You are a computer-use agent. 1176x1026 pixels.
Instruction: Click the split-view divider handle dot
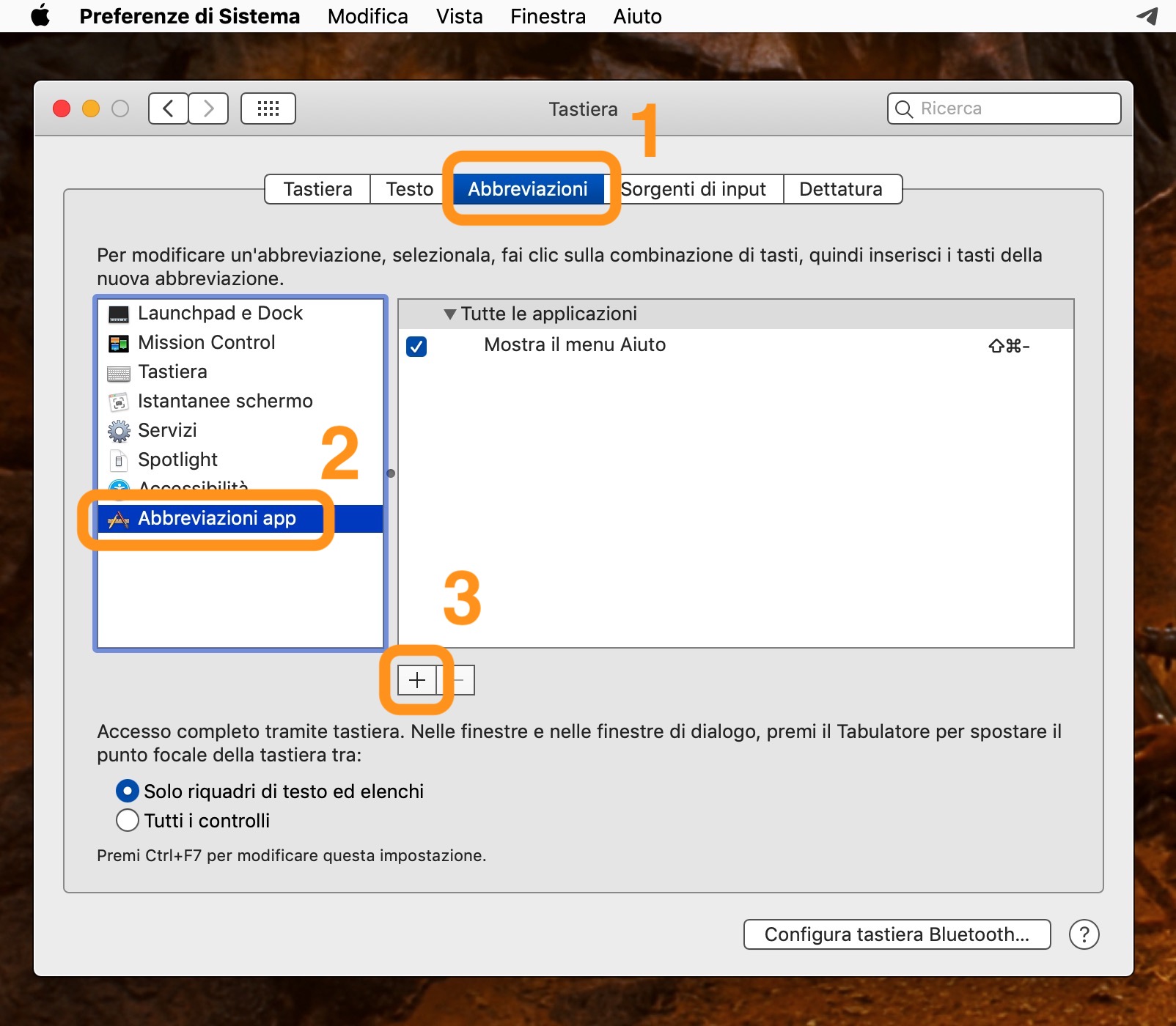(391, 473)
